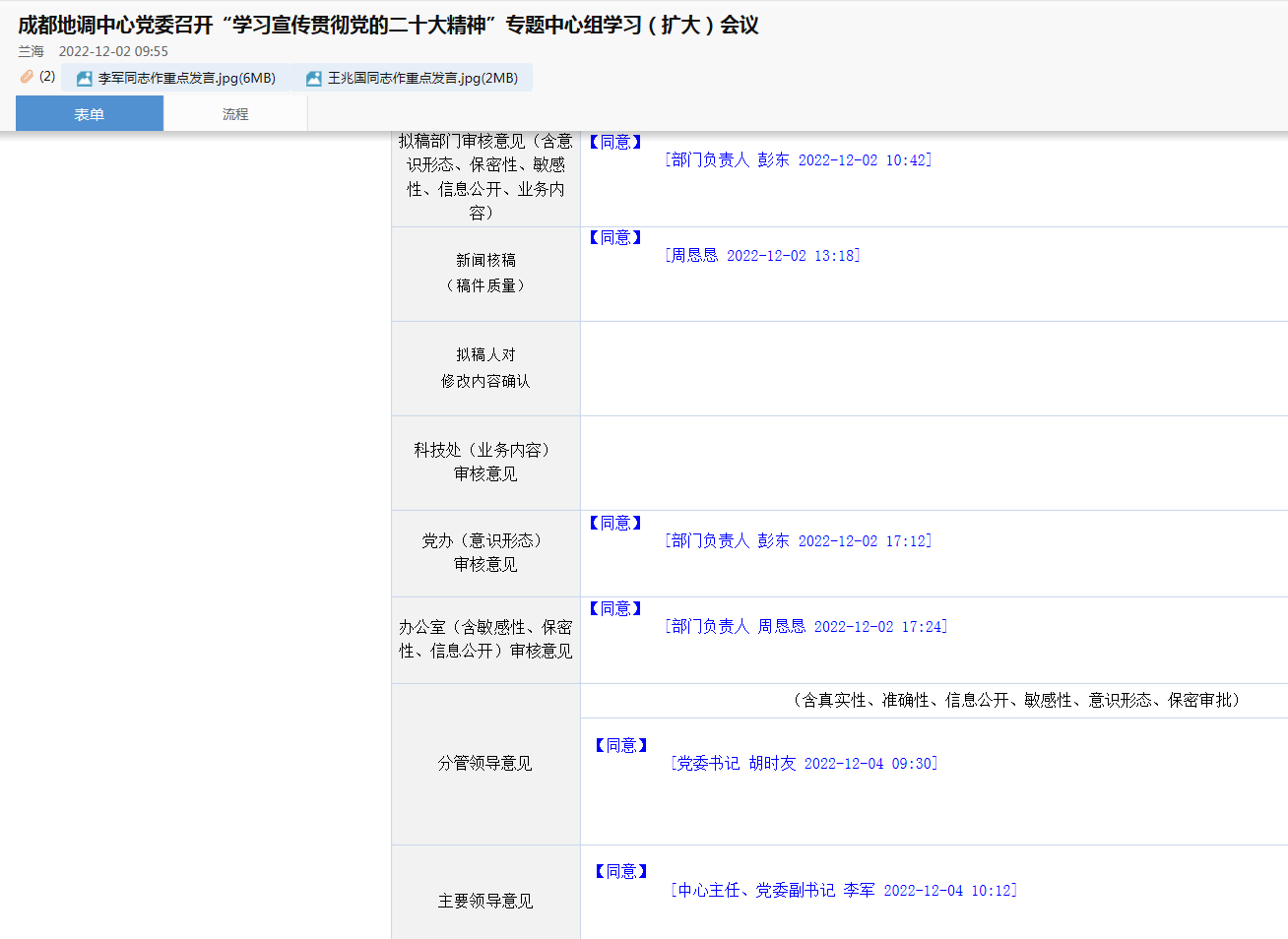
Task: Click image icon beside 王兆国同志作重点发言.jpg
Action: [314, 79]
